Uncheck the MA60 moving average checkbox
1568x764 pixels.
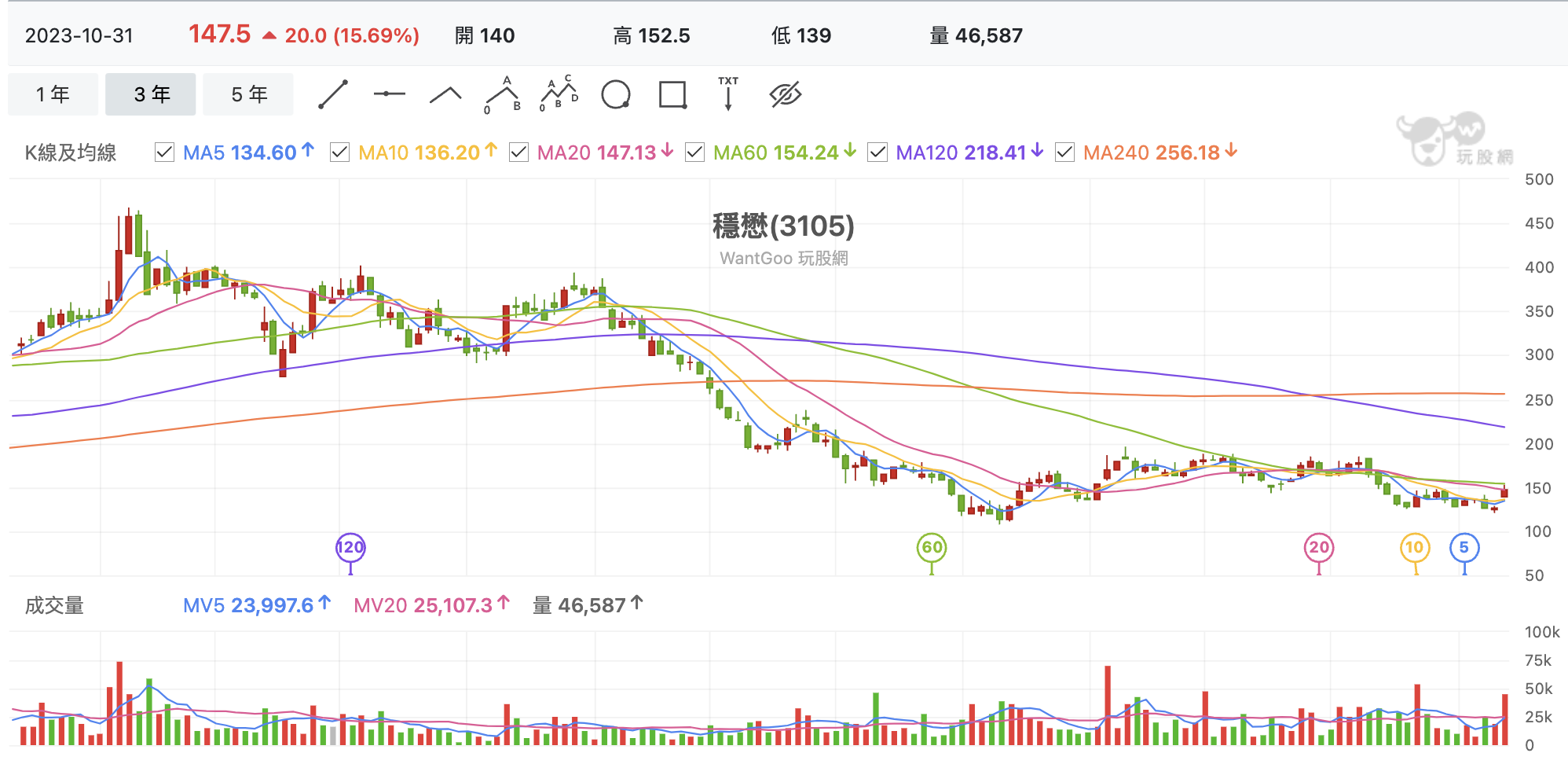694,152
